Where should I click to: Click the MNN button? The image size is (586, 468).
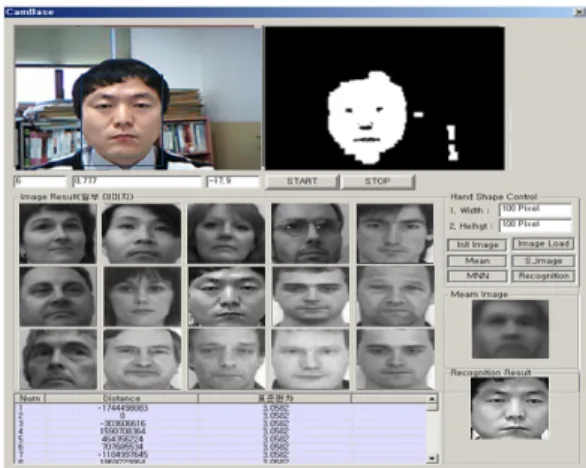[477, 276]
